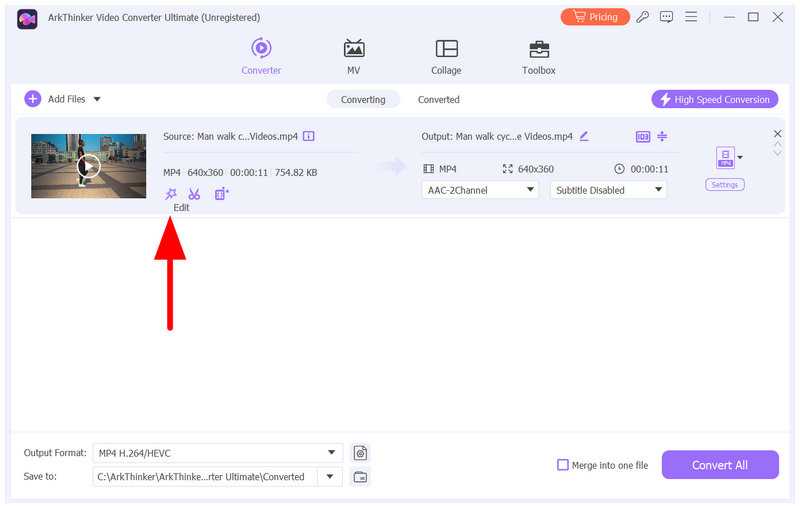Click the output resolution 640x360

tap(536, 169)
